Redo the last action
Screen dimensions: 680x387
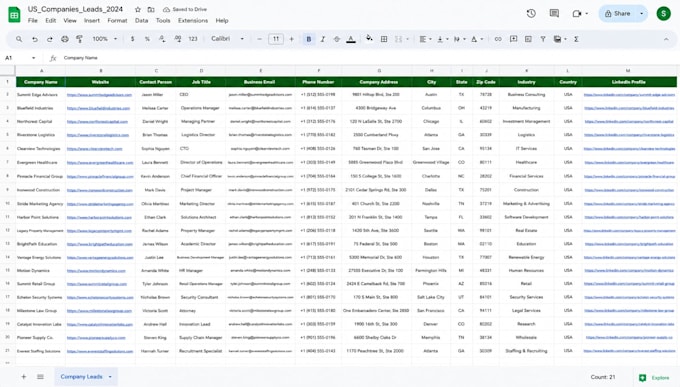pyautogui.click(x=50, y=39)
